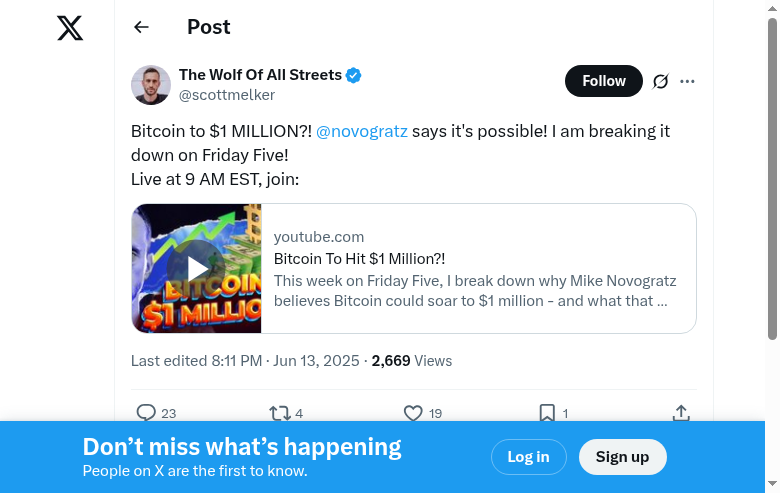Click the X logo icon
The height and width of the screenshot is (493, 780).
click(70, 29)
